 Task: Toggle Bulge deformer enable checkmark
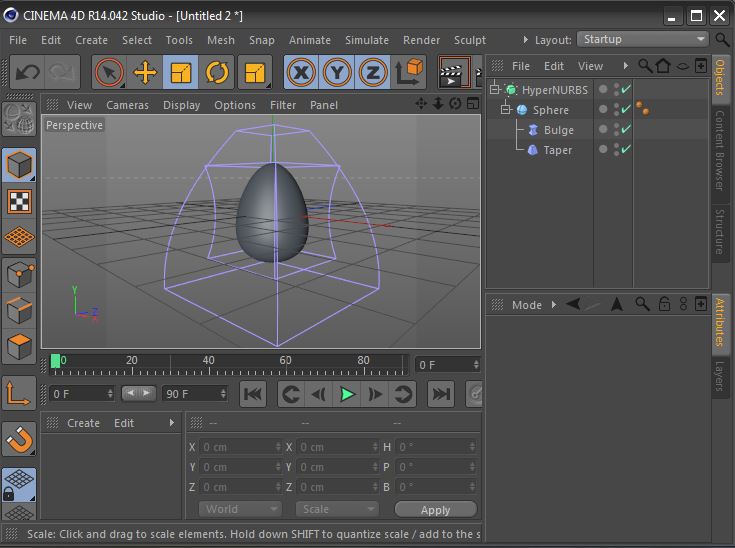click(x=626, y=130)
